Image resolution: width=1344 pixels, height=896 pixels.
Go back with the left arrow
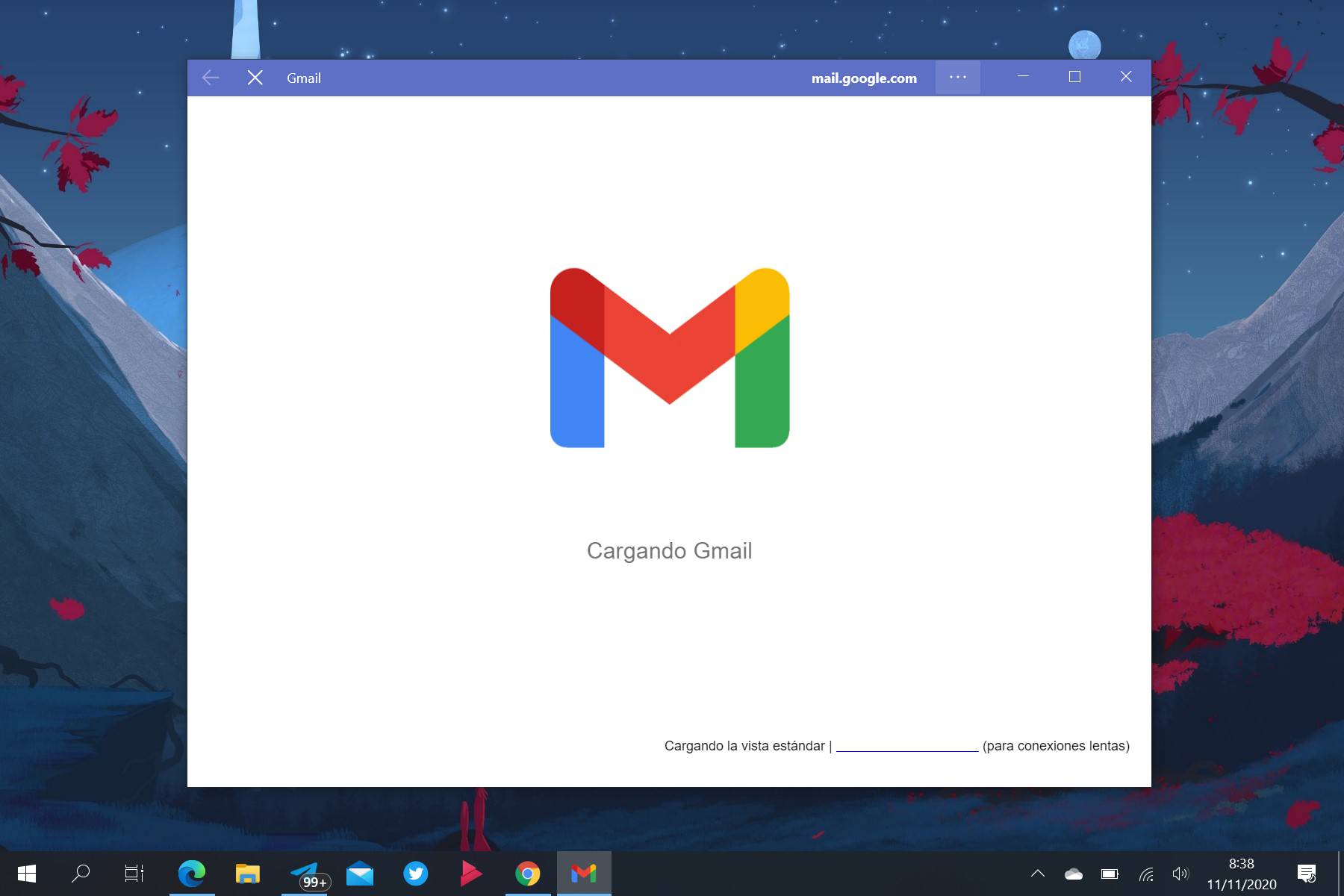click(211, 78)
